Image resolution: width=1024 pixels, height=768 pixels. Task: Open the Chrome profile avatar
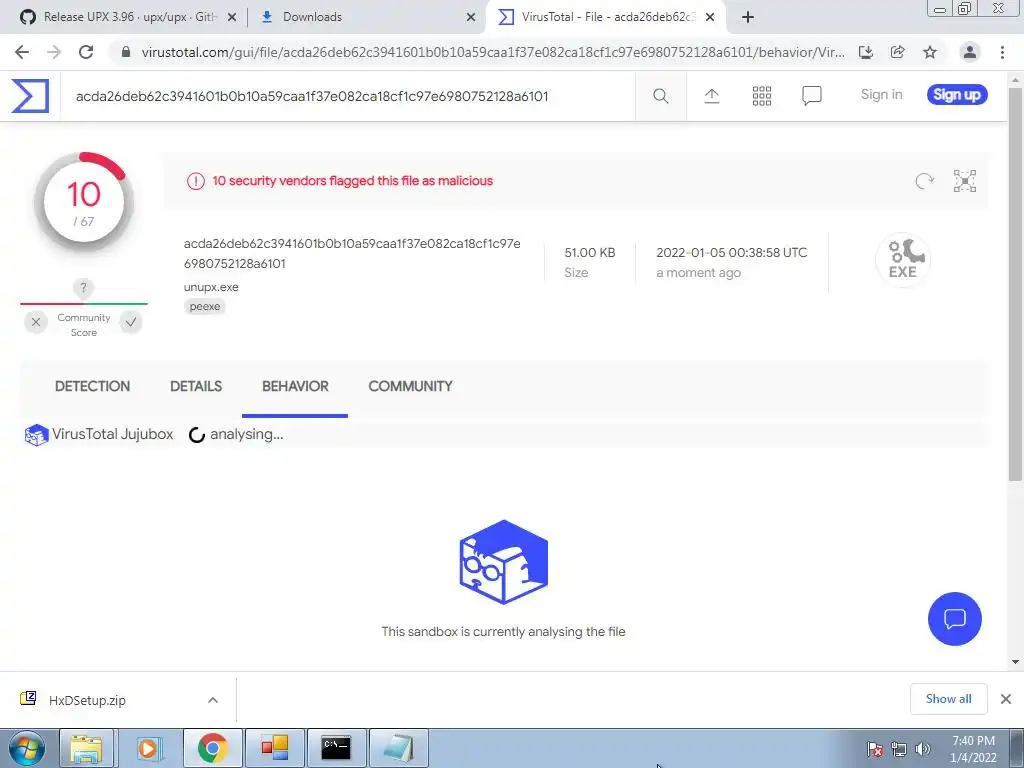(970, 52)
